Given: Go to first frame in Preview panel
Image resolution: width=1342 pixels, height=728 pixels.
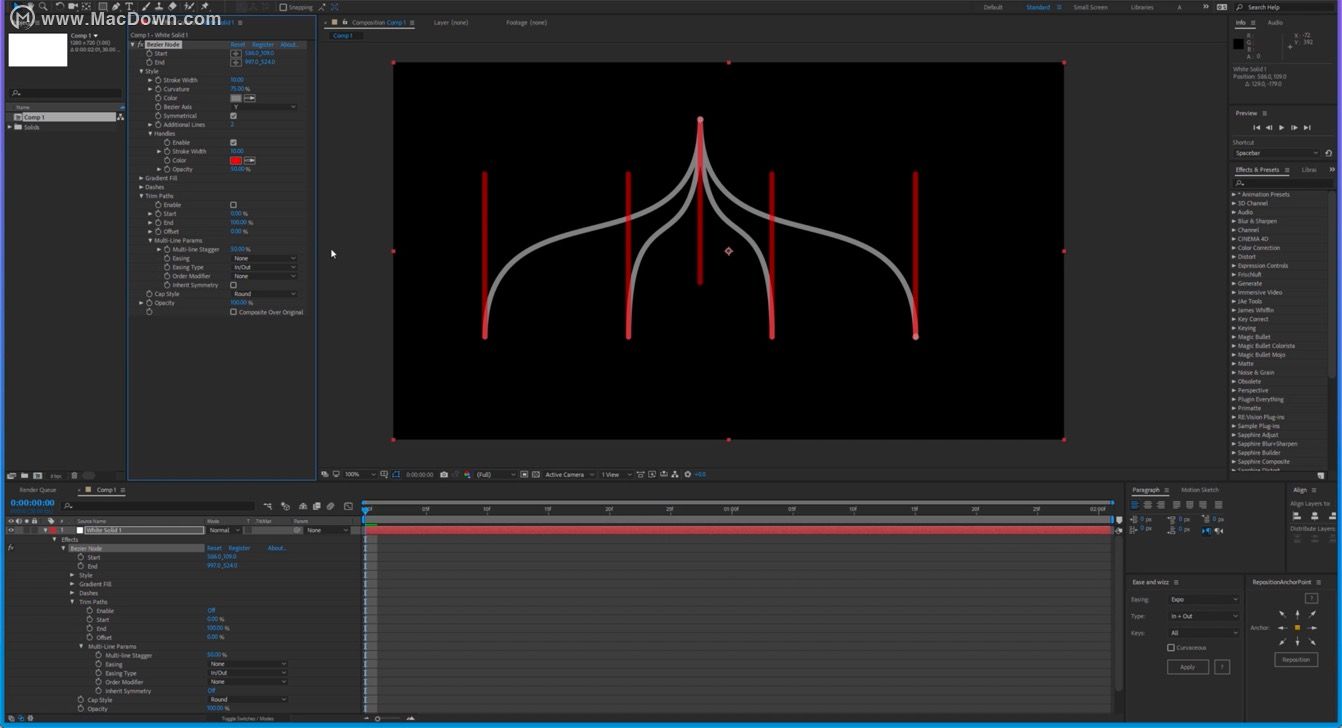Looking at the screenshot, I should point(1257,128).
